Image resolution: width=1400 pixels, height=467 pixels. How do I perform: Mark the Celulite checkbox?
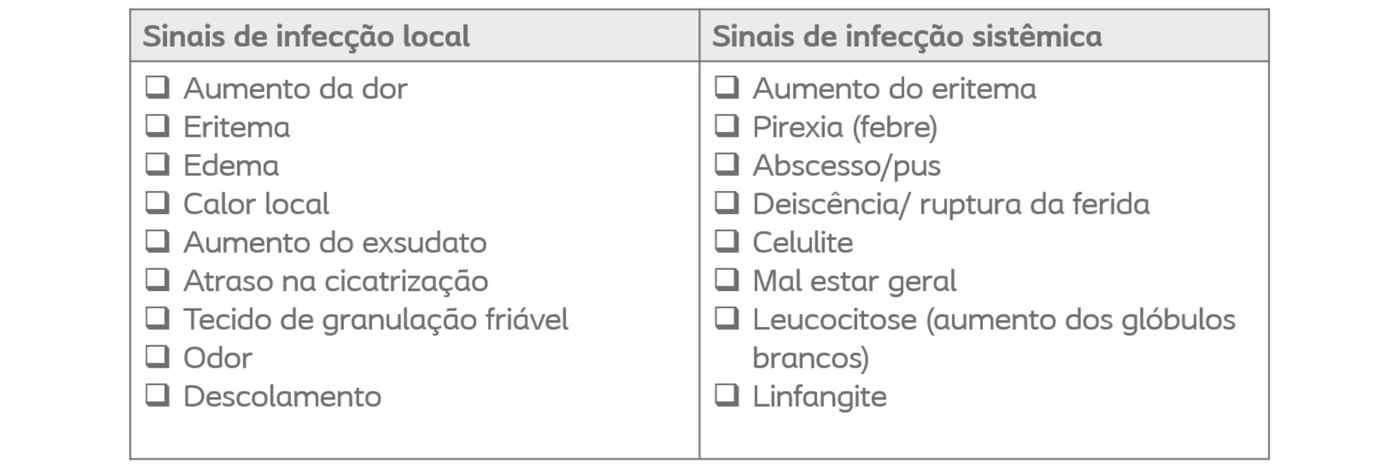pos(726,242)
